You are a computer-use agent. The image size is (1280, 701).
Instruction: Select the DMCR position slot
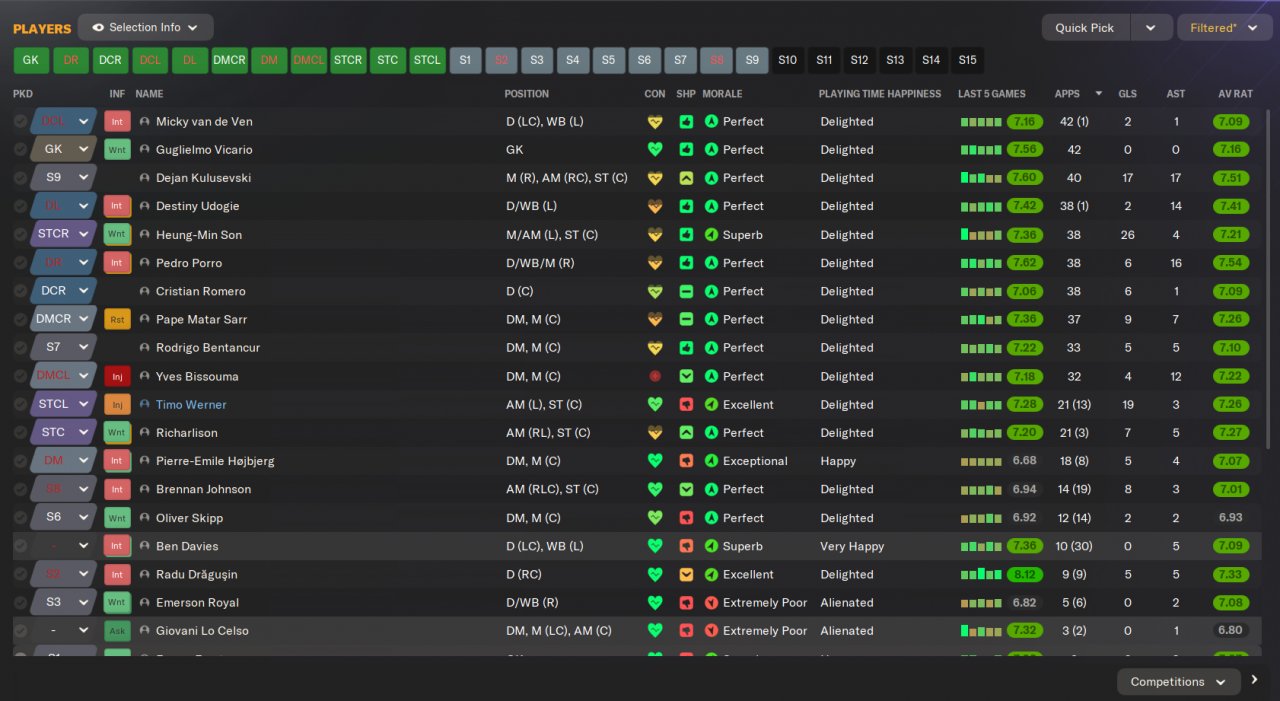[229, 60]
